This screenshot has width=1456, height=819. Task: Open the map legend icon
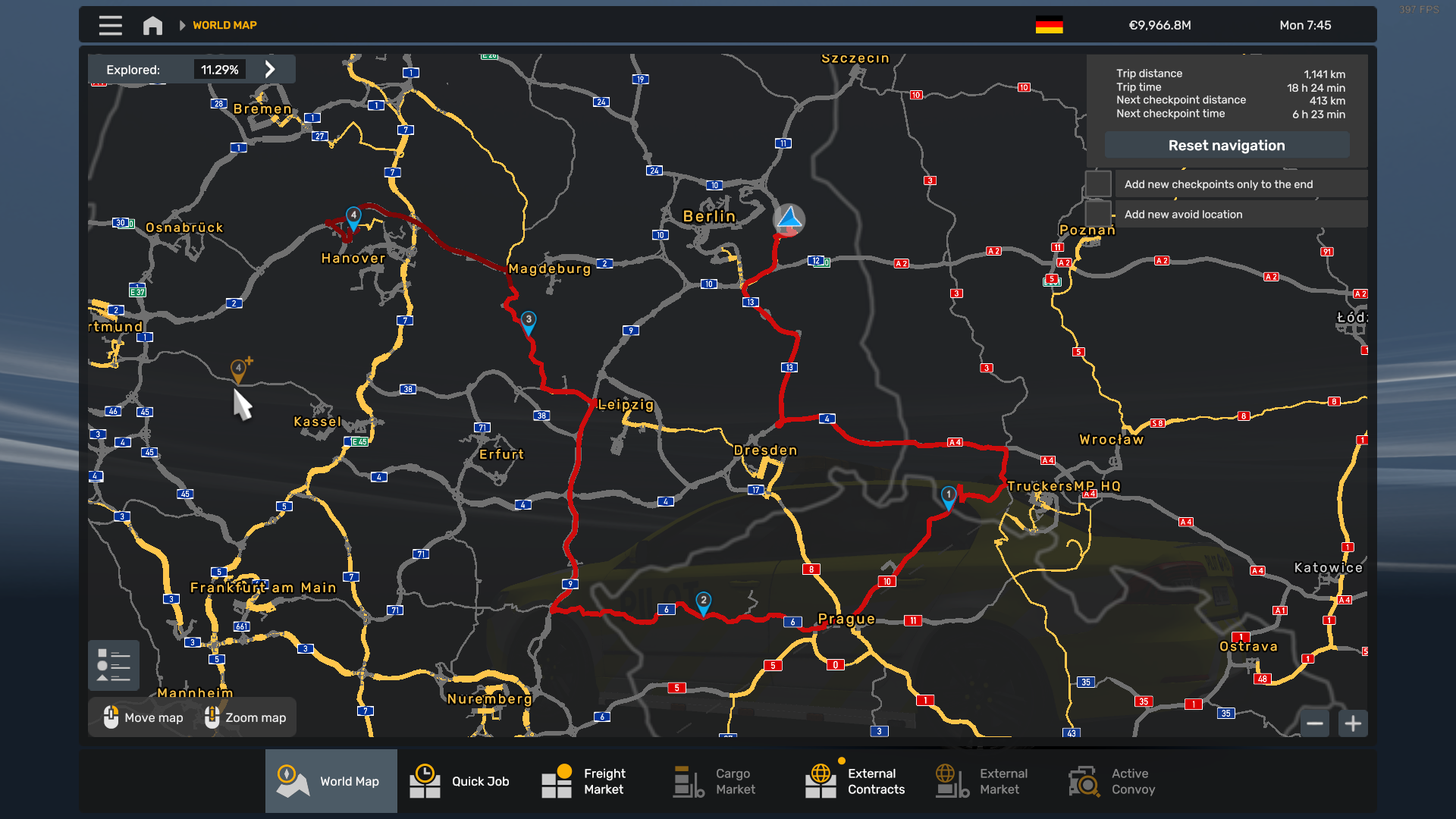tap(114, 665)
